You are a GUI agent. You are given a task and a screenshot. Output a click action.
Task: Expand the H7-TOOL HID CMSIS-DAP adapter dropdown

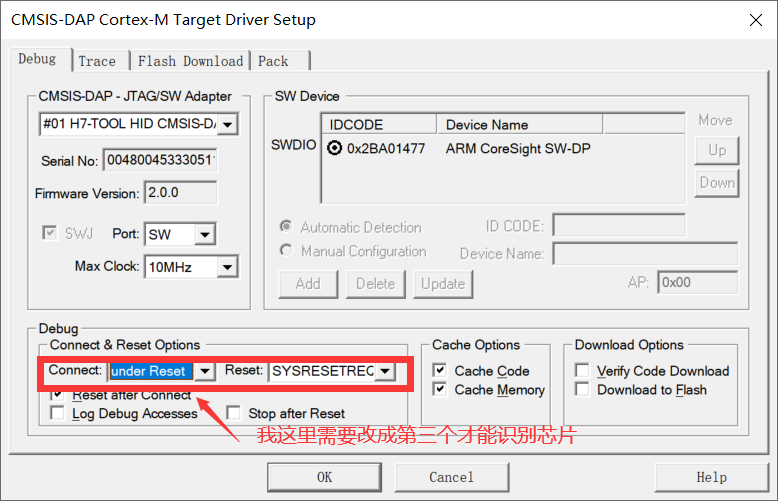point(228,124)
